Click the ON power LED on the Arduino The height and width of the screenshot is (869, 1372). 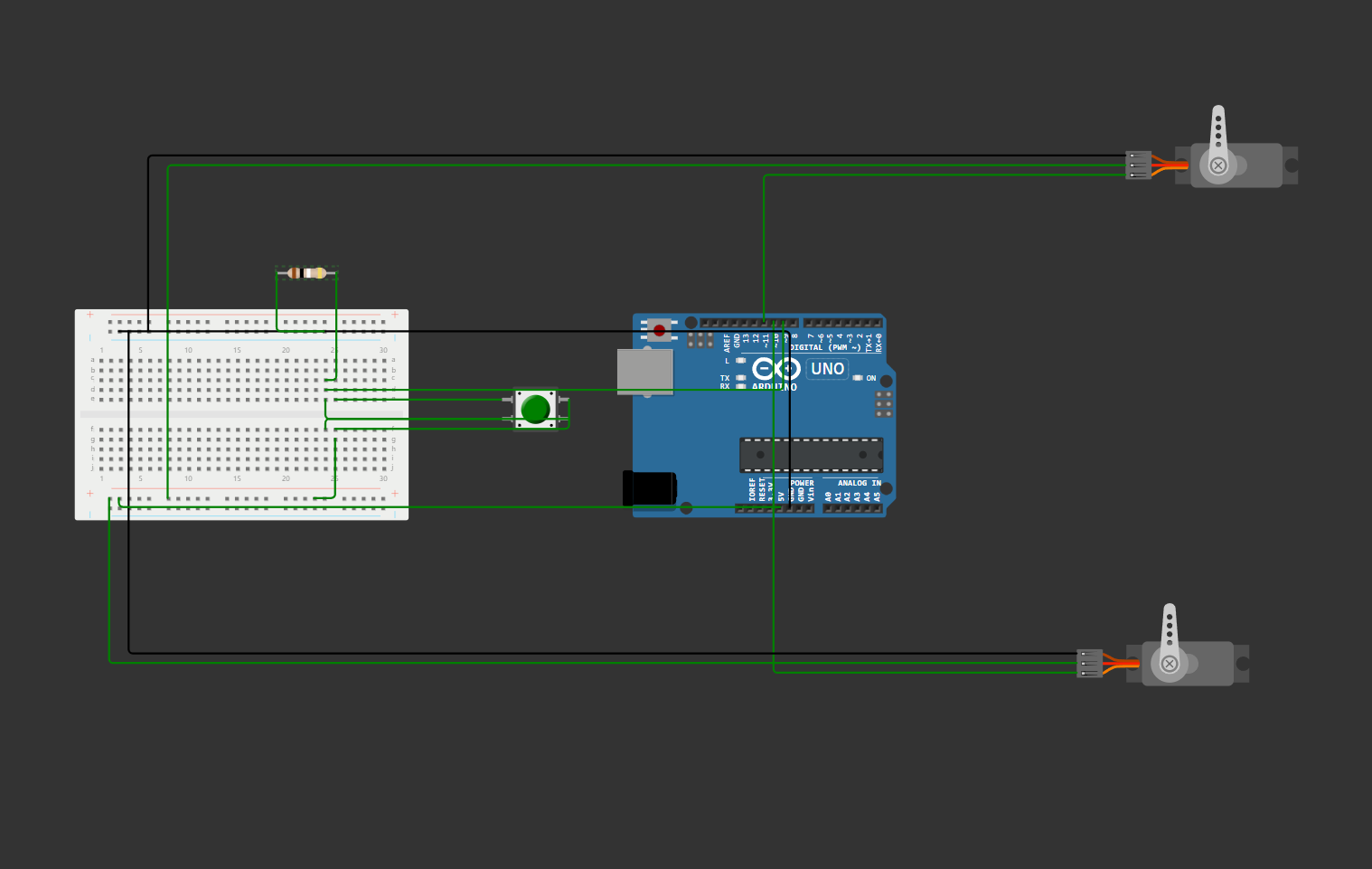click(858, 378)
